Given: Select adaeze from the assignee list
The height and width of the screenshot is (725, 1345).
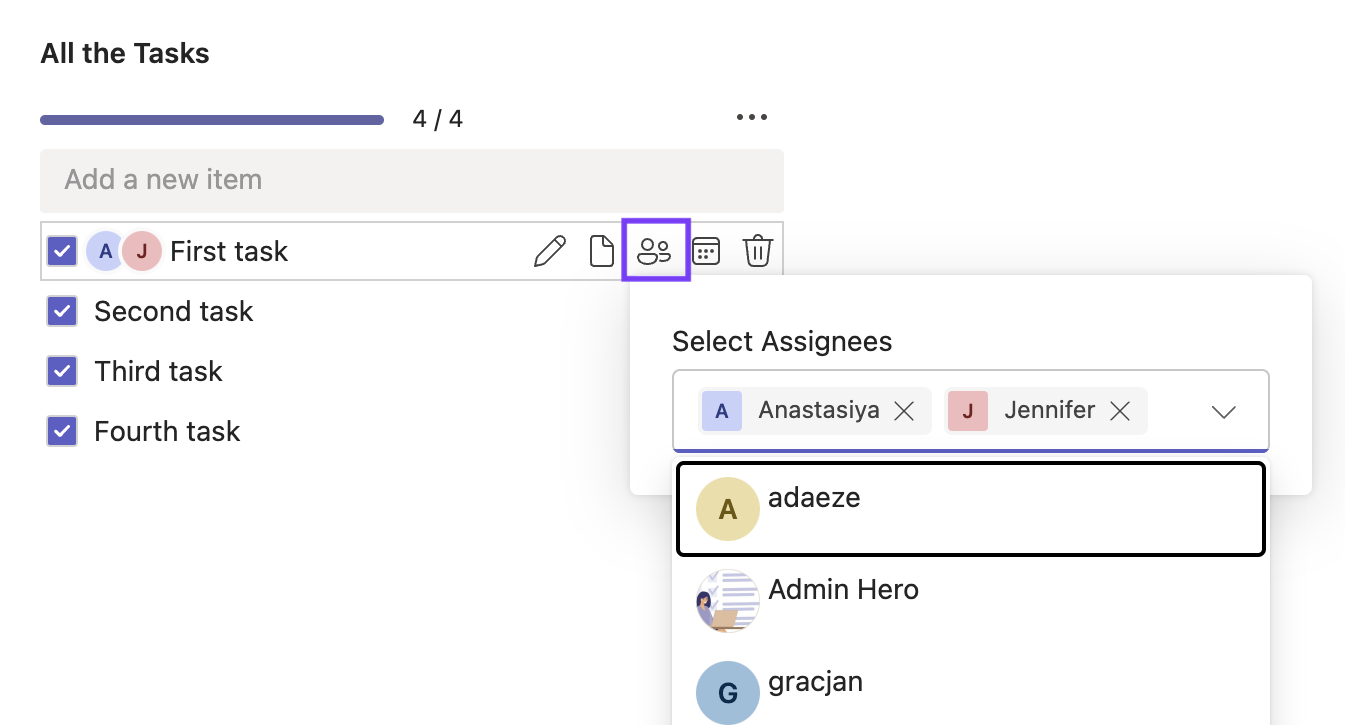Looking at the screenshot, I should 970,509.
